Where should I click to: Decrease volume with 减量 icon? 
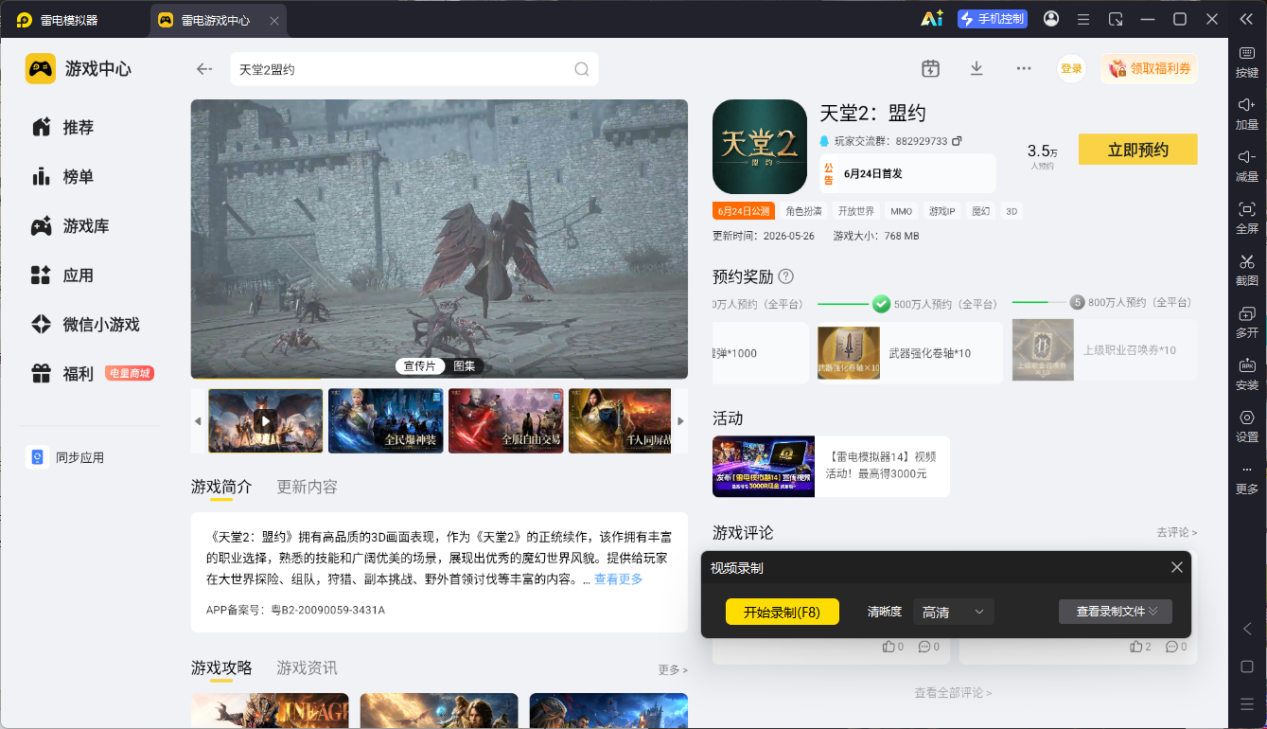click(x=1247, y=166)
